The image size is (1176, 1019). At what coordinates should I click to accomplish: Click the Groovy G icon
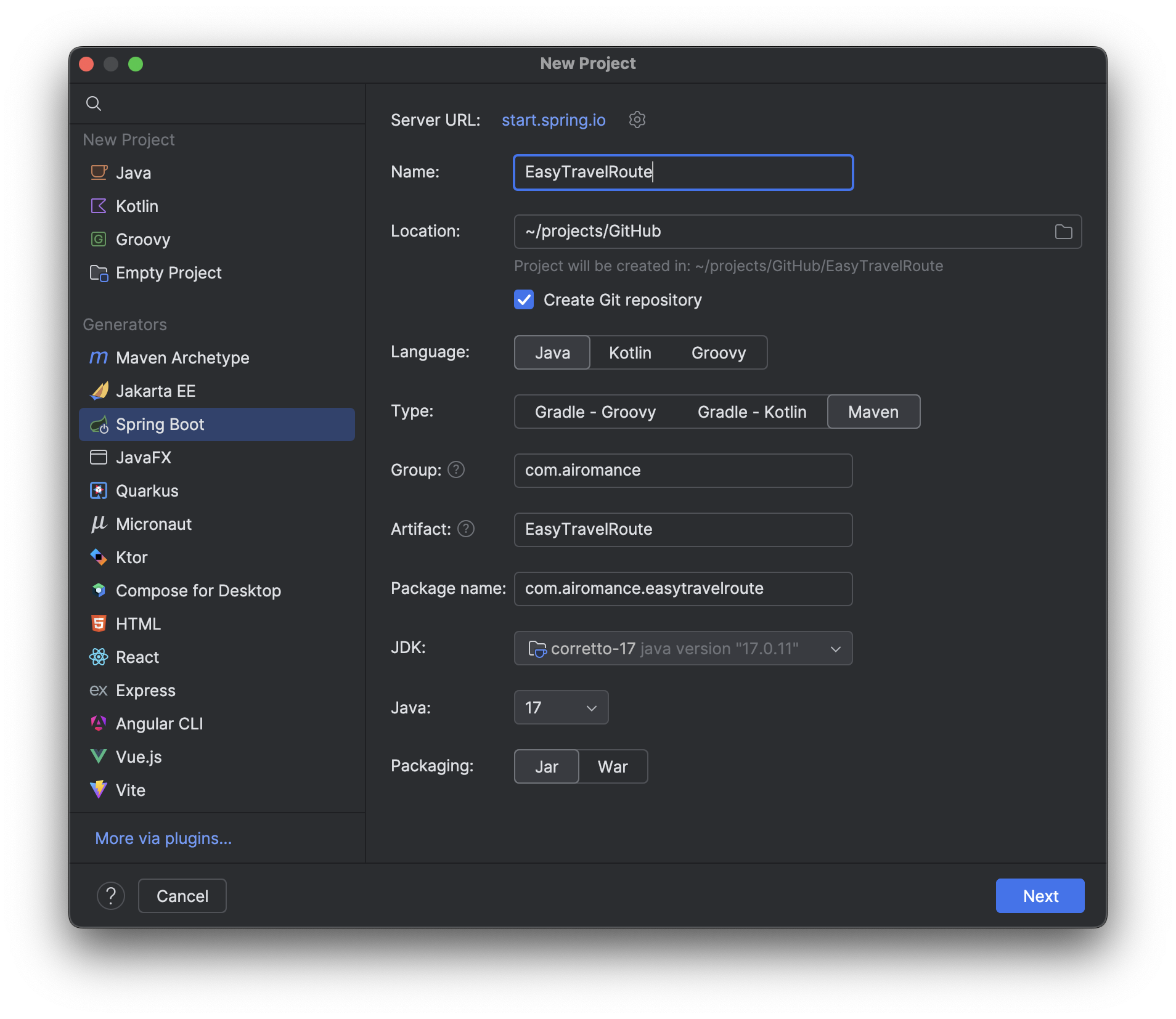99,239
